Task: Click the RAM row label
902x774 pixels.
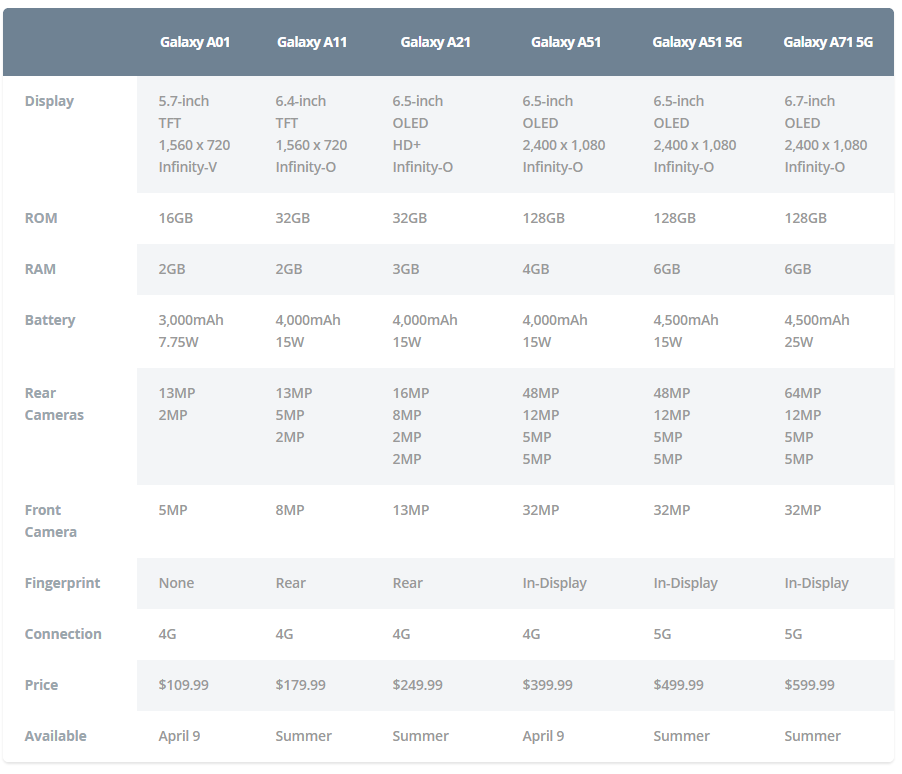Action: tap(40, 269)
